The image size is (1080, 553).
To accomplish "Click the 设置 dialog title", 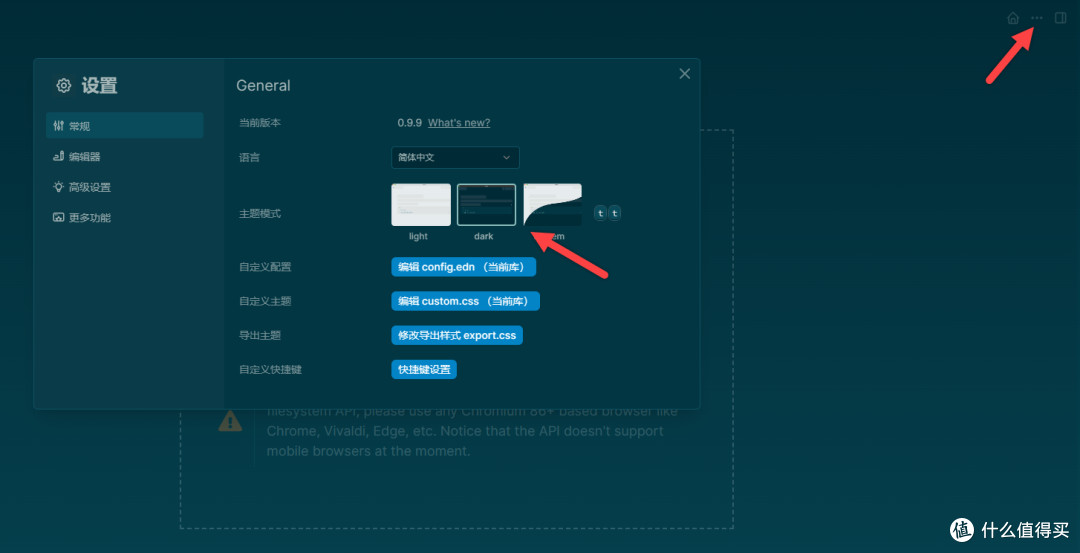I will click(x=100, y=86).
